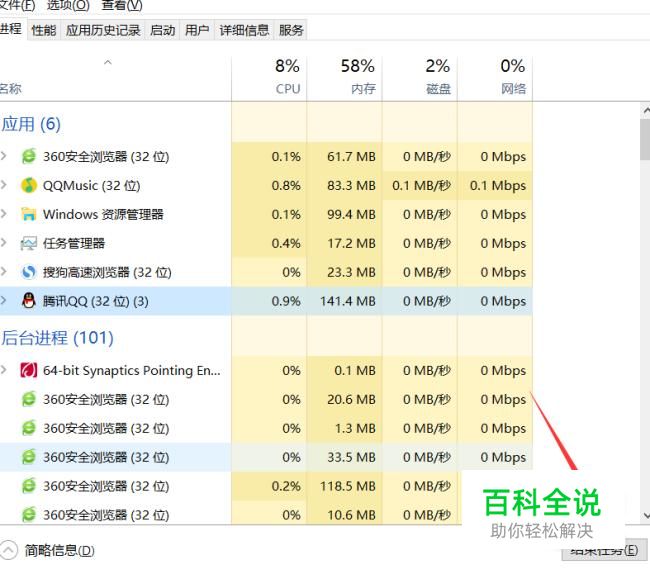Click icon of 360安全浏览器 using 33.5 MB
The width and height of the screenshot is (650, 574).
(x=29, y=457)
